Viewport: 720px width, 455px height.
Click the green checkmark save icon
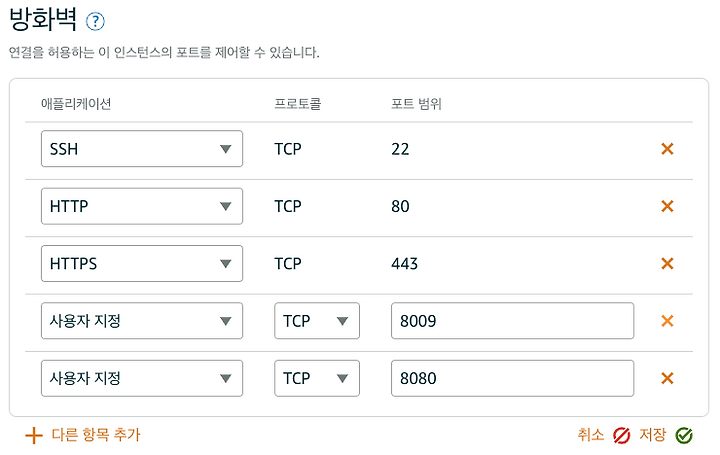pos(684,435)
